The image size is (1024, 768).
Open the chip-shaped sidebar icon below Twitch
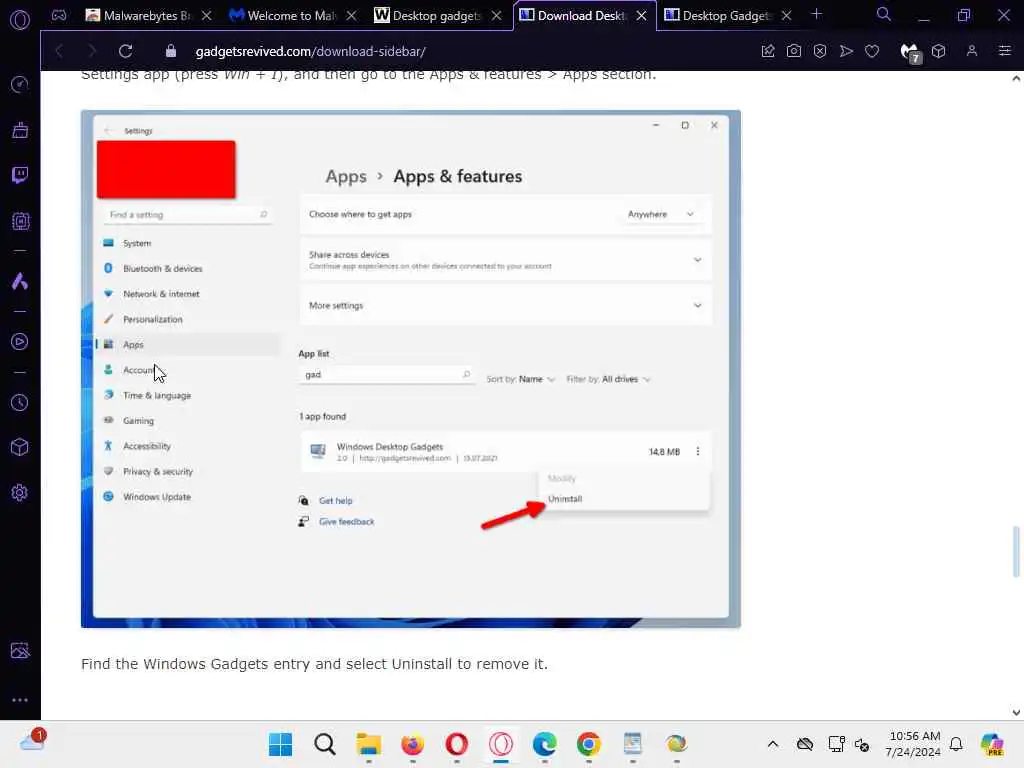(20, 221)
